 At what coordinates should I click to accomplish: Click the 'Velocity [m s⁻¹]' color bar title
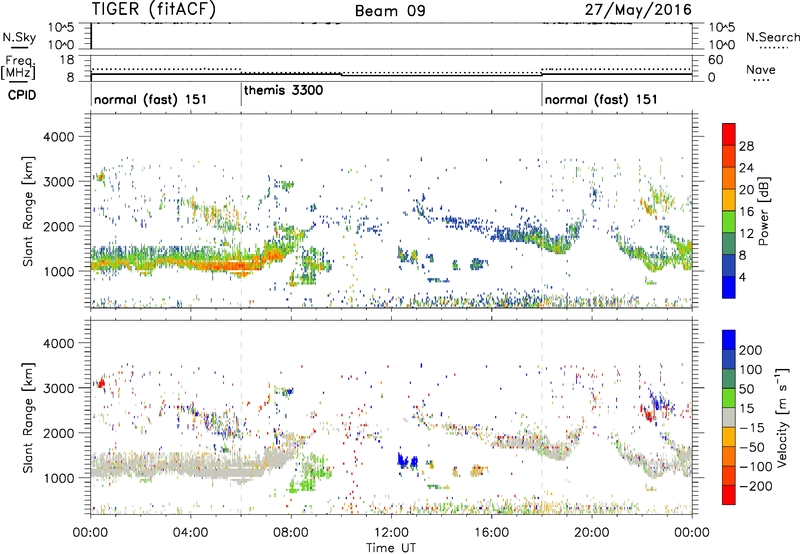tap(783, 417)
